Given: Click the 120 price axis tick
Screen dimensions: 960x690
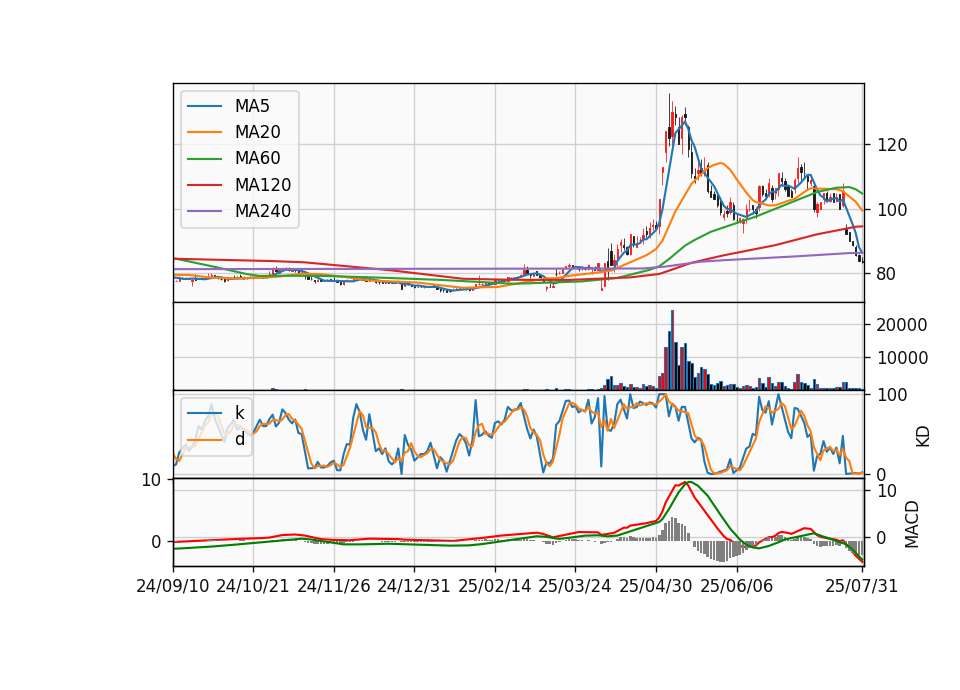Looking at the screenshot, I should click(x=892, y=145).
